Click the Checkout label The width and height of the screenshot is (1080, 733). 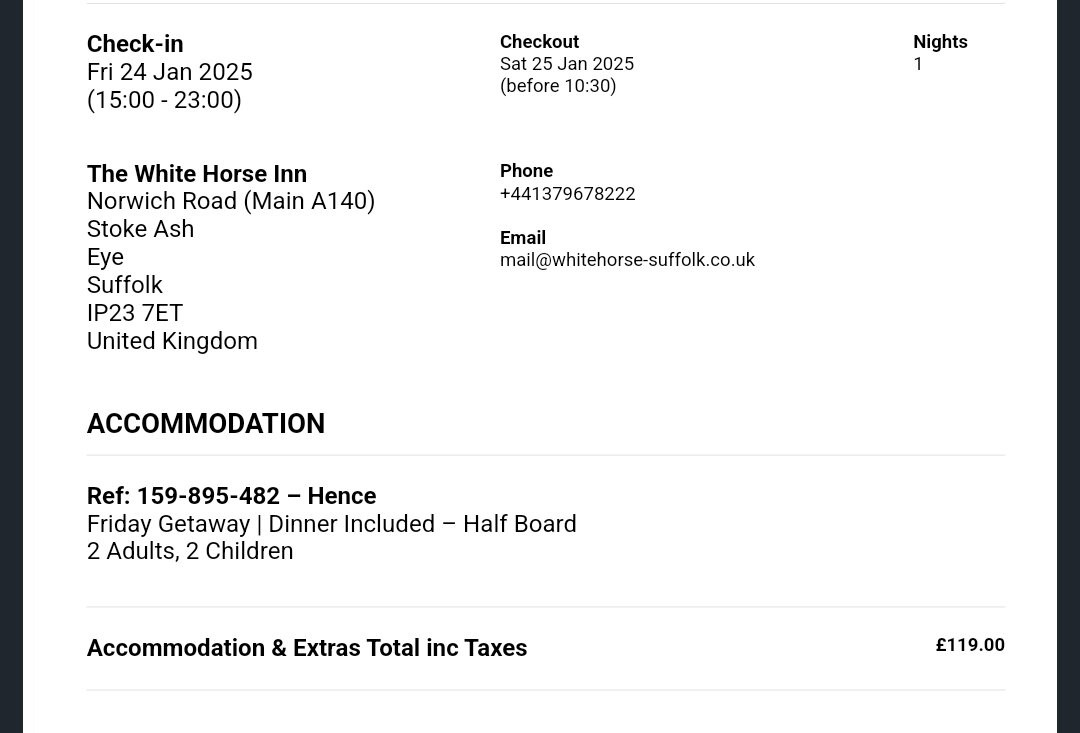pyautogui.click(x=539, y=42)
